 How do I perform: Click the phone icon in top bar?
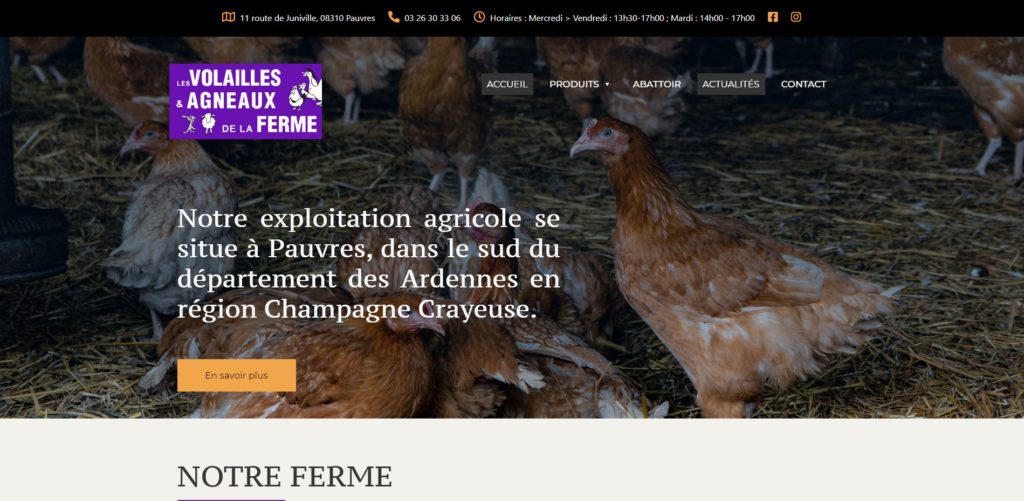(394, 18)
